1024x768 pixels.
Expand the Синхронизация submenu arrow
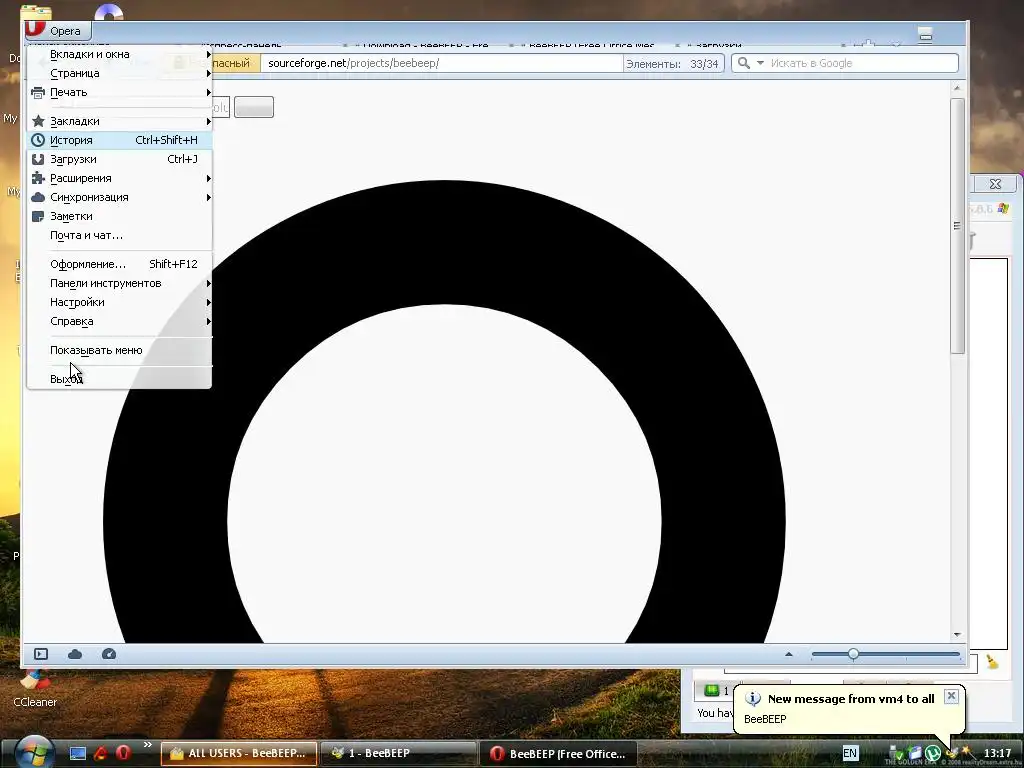(208, 197)
